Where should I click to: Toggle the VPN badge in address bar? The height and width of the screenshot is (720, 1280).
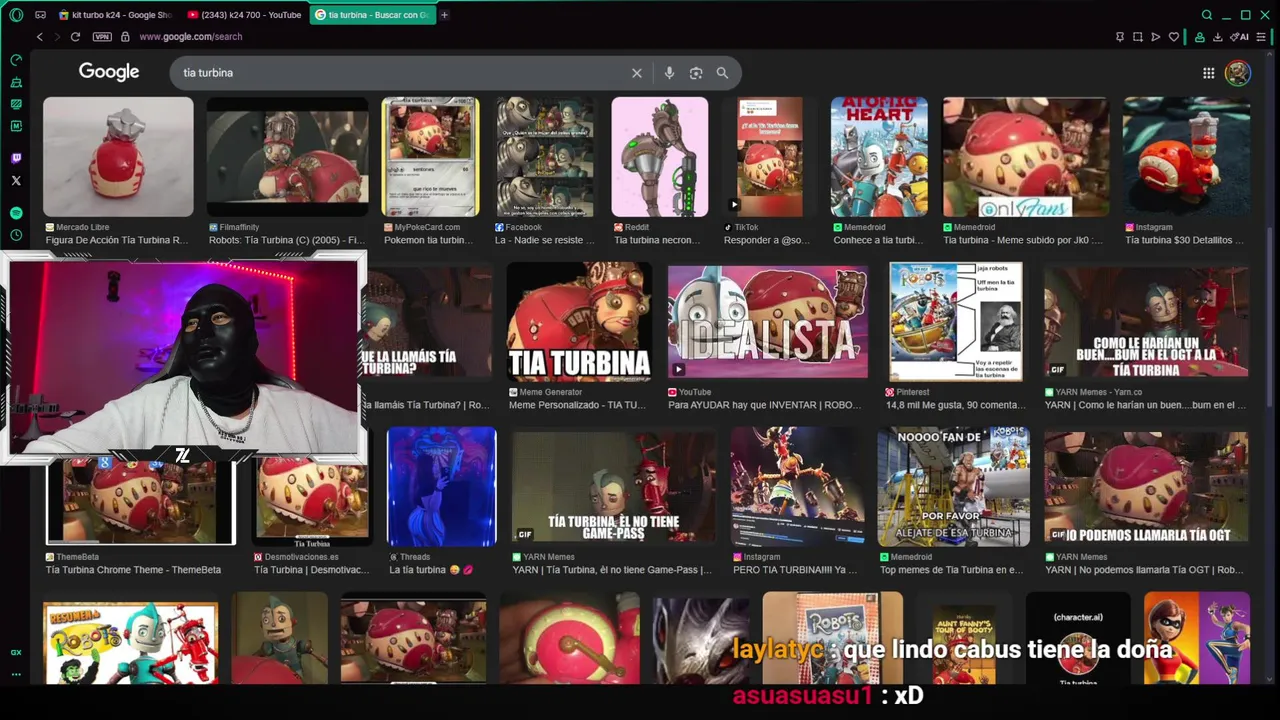pos(102,37)
